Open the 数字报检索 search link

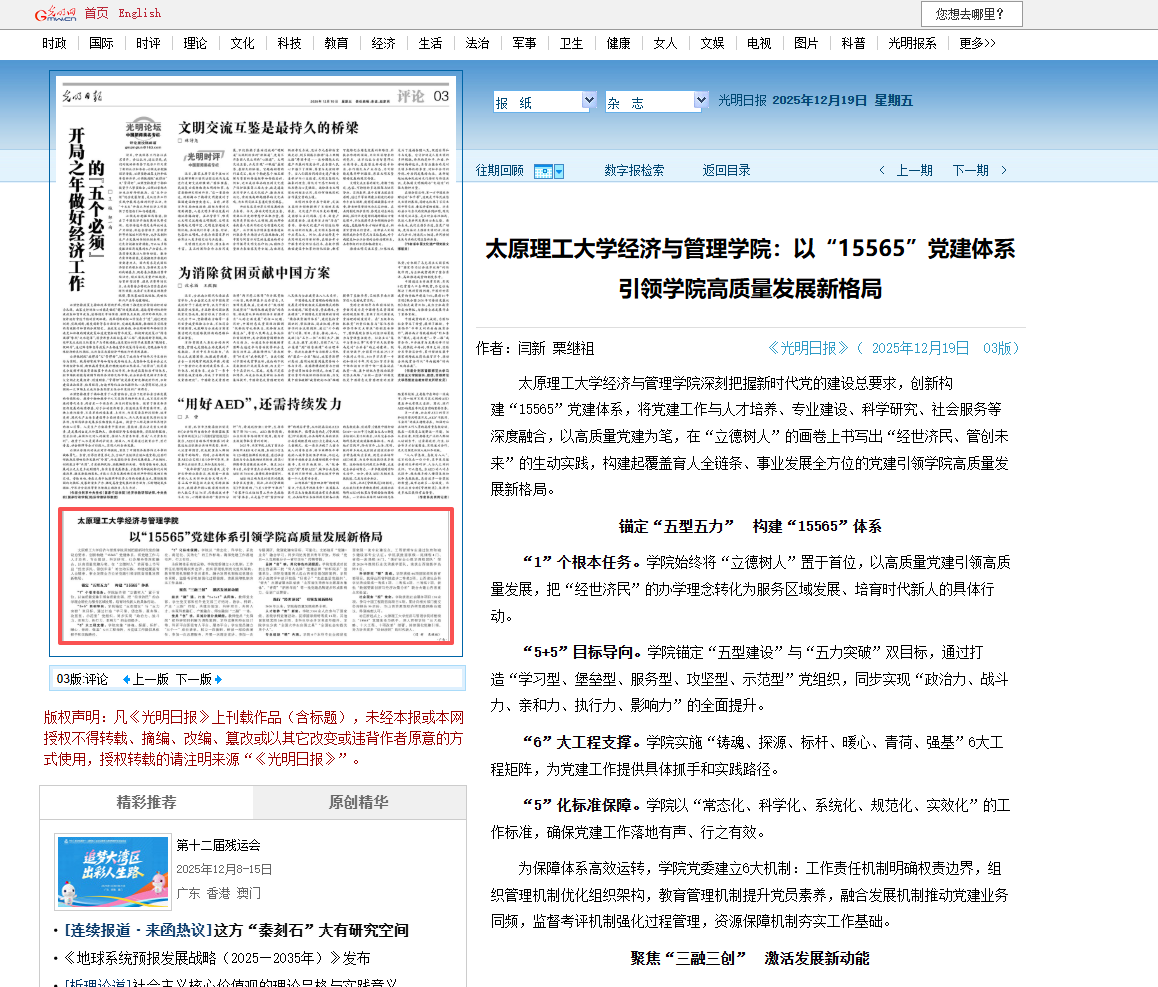(x=634, y=171)
